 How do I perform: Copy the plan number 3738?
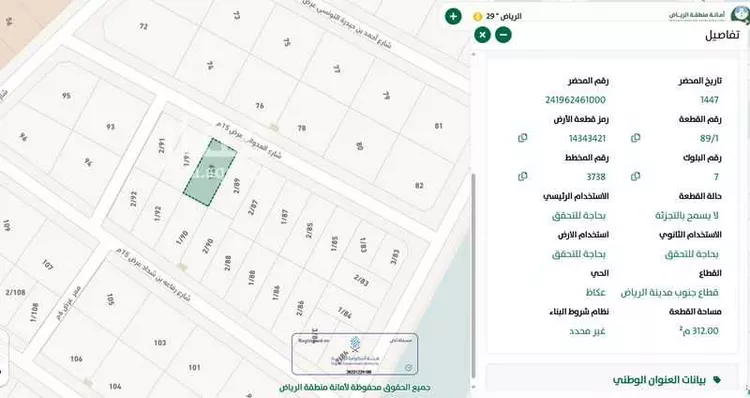coord(522,177)
